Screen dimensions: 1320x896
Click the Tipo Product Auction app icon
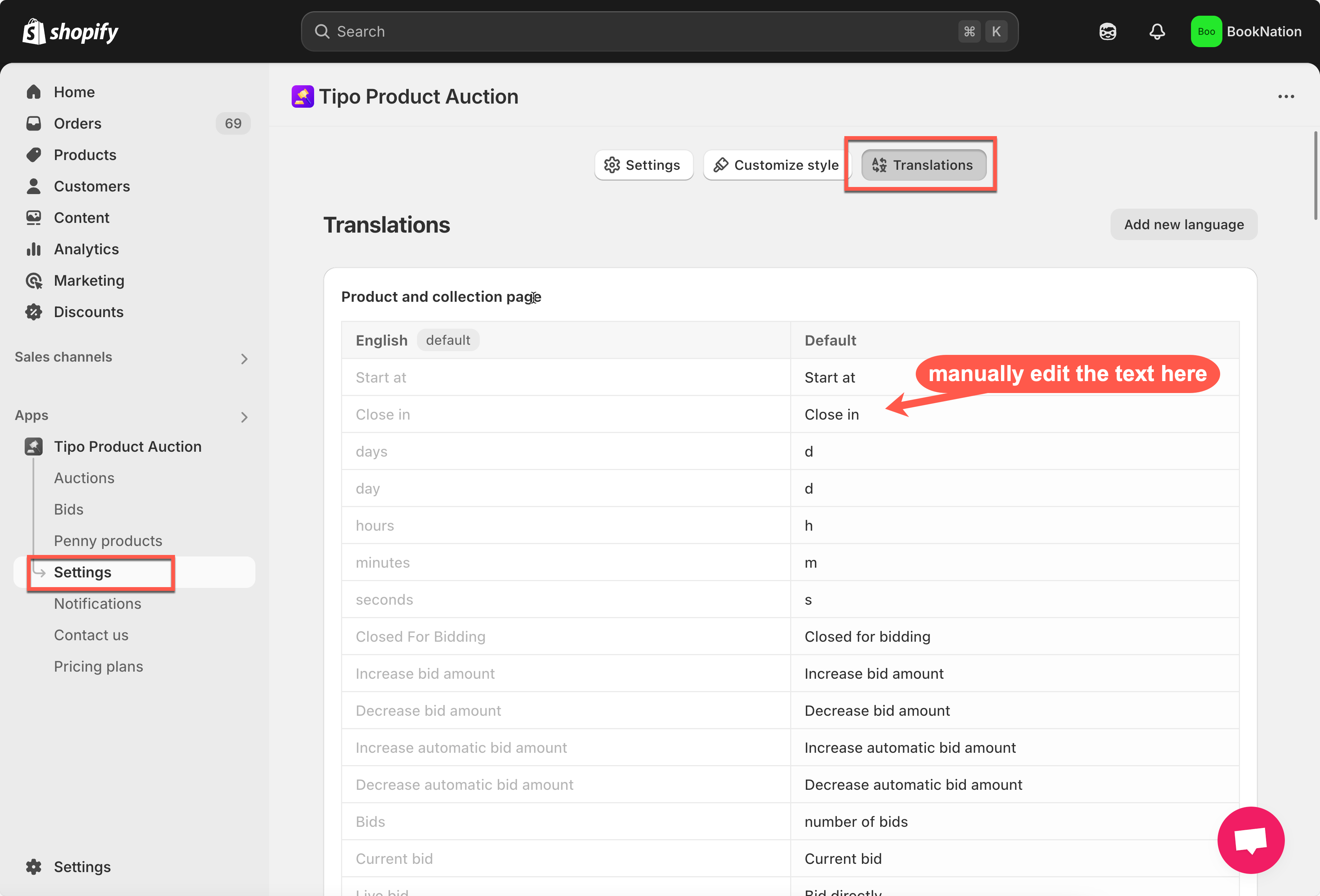pyautogui.click(x=302, y=96)
